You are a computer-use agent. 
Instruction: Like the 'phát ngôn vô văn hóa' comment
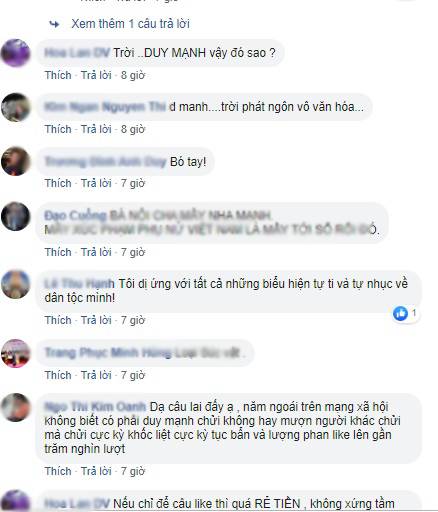click(x=58, y=129)
